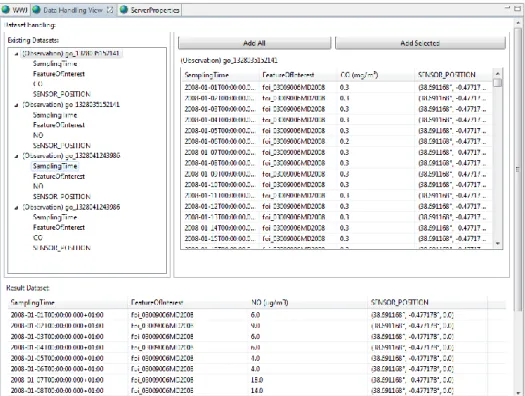Screen dimensions: 525x396
Task: Sort upper table by CO (mg/m³) column
Action: 376,75
